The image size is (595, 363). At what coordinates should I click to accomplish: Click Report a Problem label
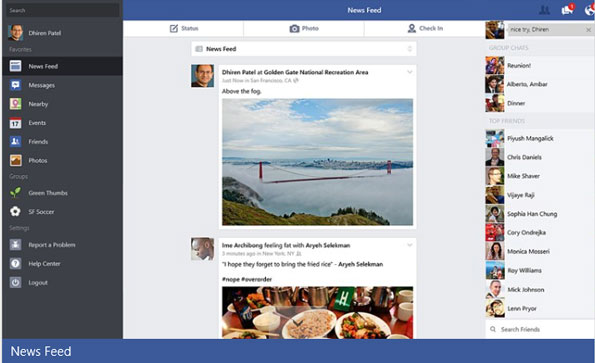(52, 245)
